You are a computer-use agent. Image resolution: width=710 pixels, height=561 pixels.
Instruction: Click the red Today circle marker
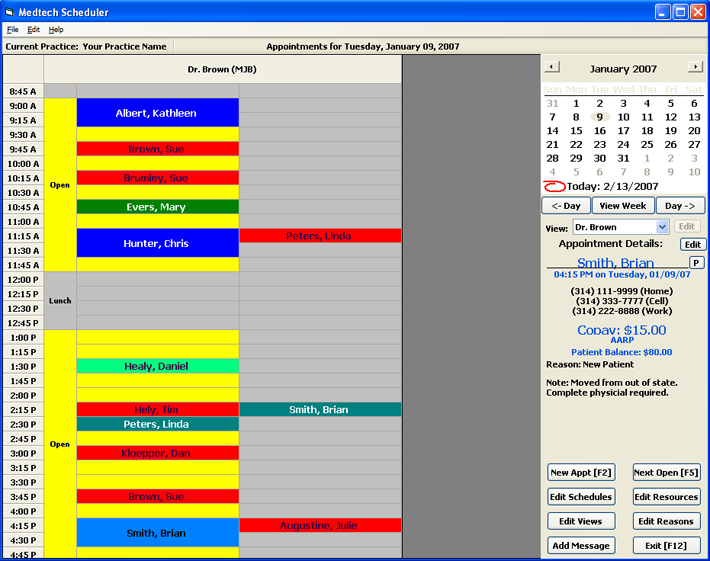click(554, 186)
